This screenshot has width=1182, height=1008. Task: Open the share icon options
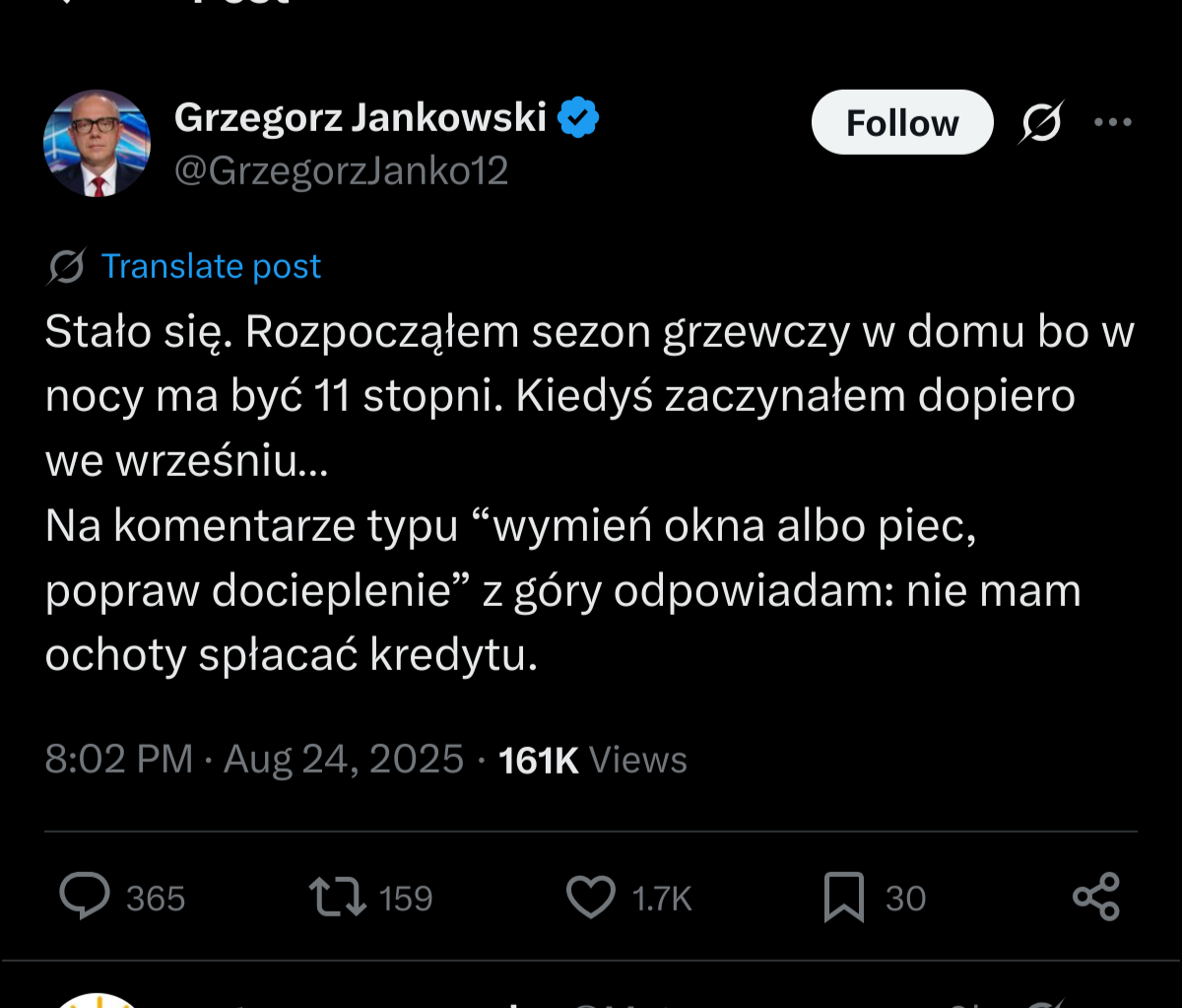[1095, 897]
